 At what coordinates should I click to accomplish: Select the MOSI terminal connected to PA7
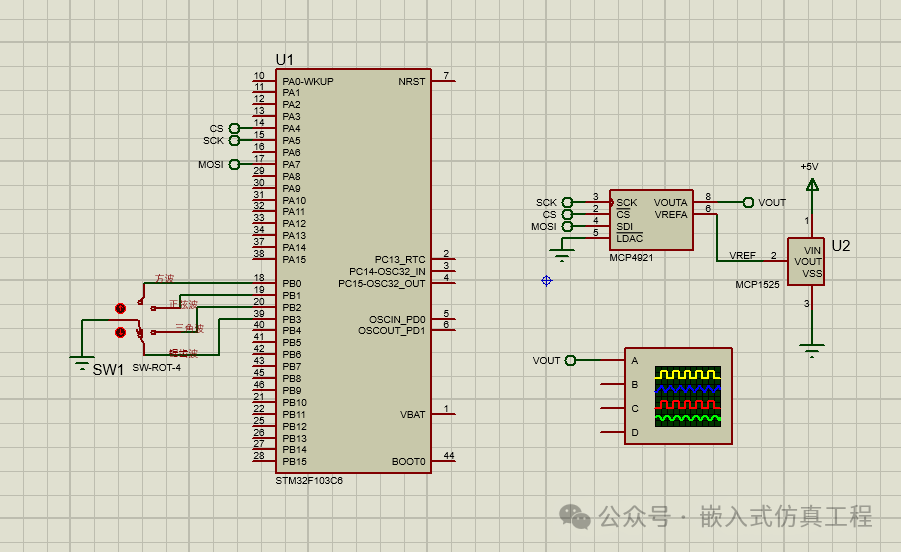(x=234, y=164)
